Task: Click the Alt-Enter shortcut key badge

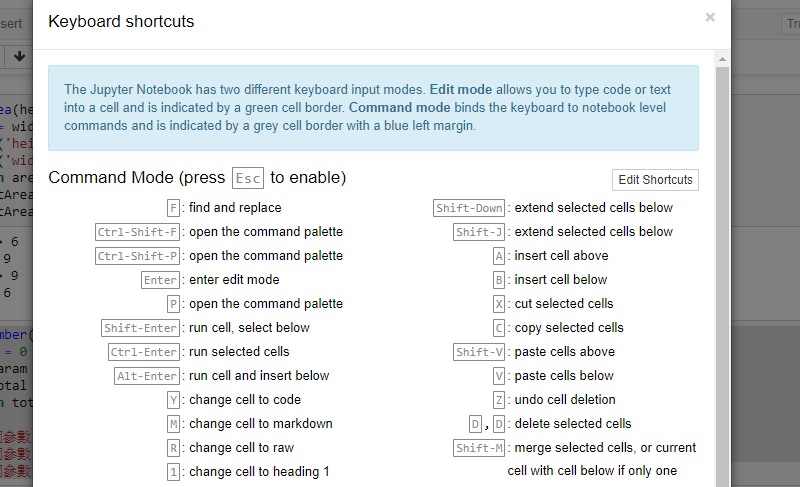Action: (148, 376)
